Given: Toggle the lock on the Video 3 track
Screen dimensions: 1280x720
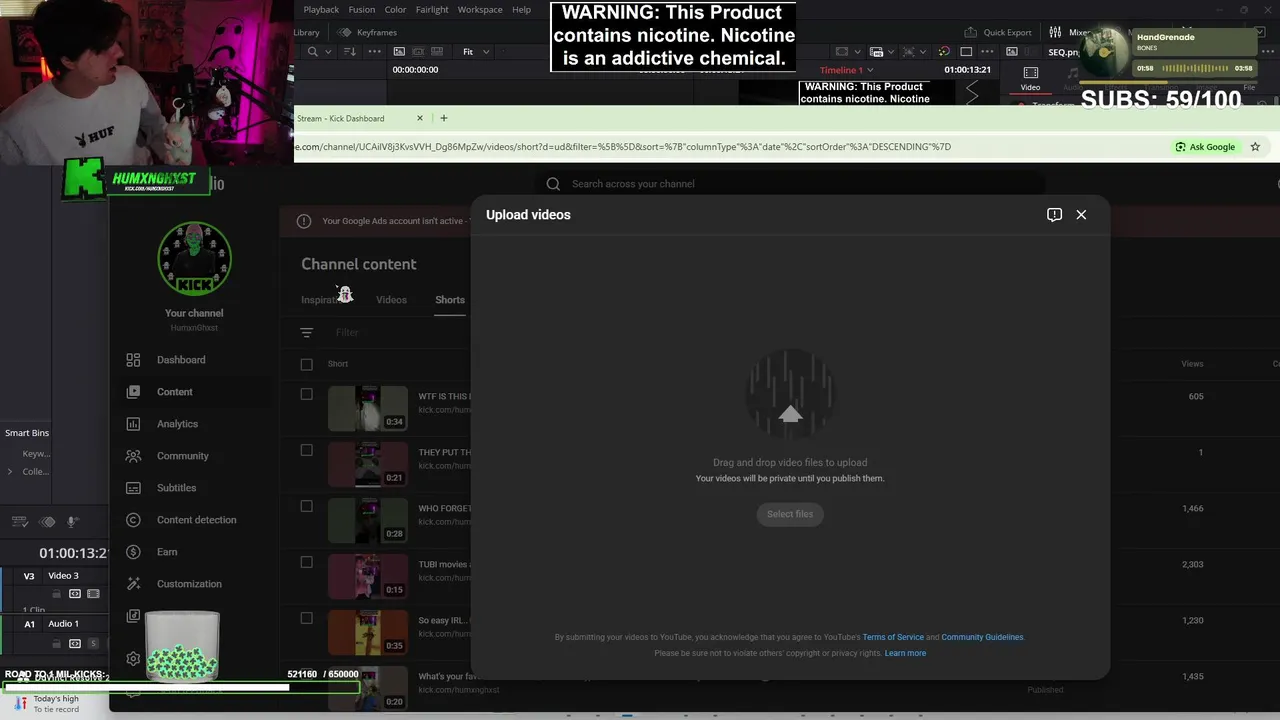Looking at the screenshot, I should 56,594.
